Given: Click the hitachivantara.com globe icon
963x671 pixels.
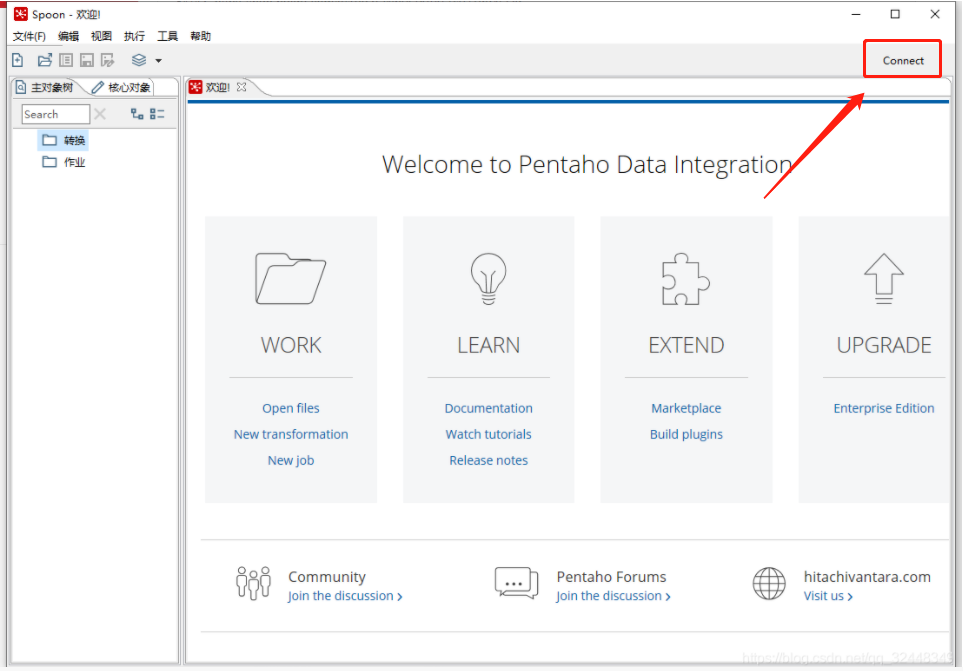Looking at the screenshot, I should coord(769,583).
